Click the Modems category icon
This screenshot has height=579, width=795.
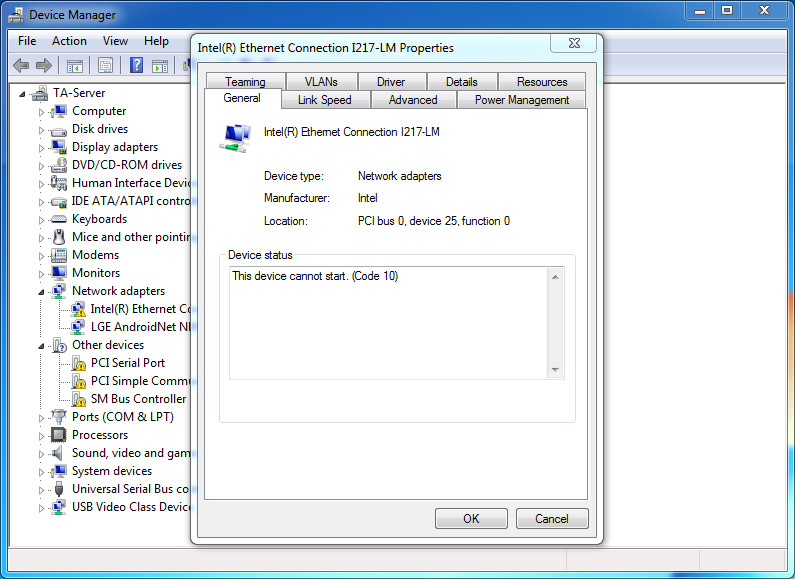(59, 255)
